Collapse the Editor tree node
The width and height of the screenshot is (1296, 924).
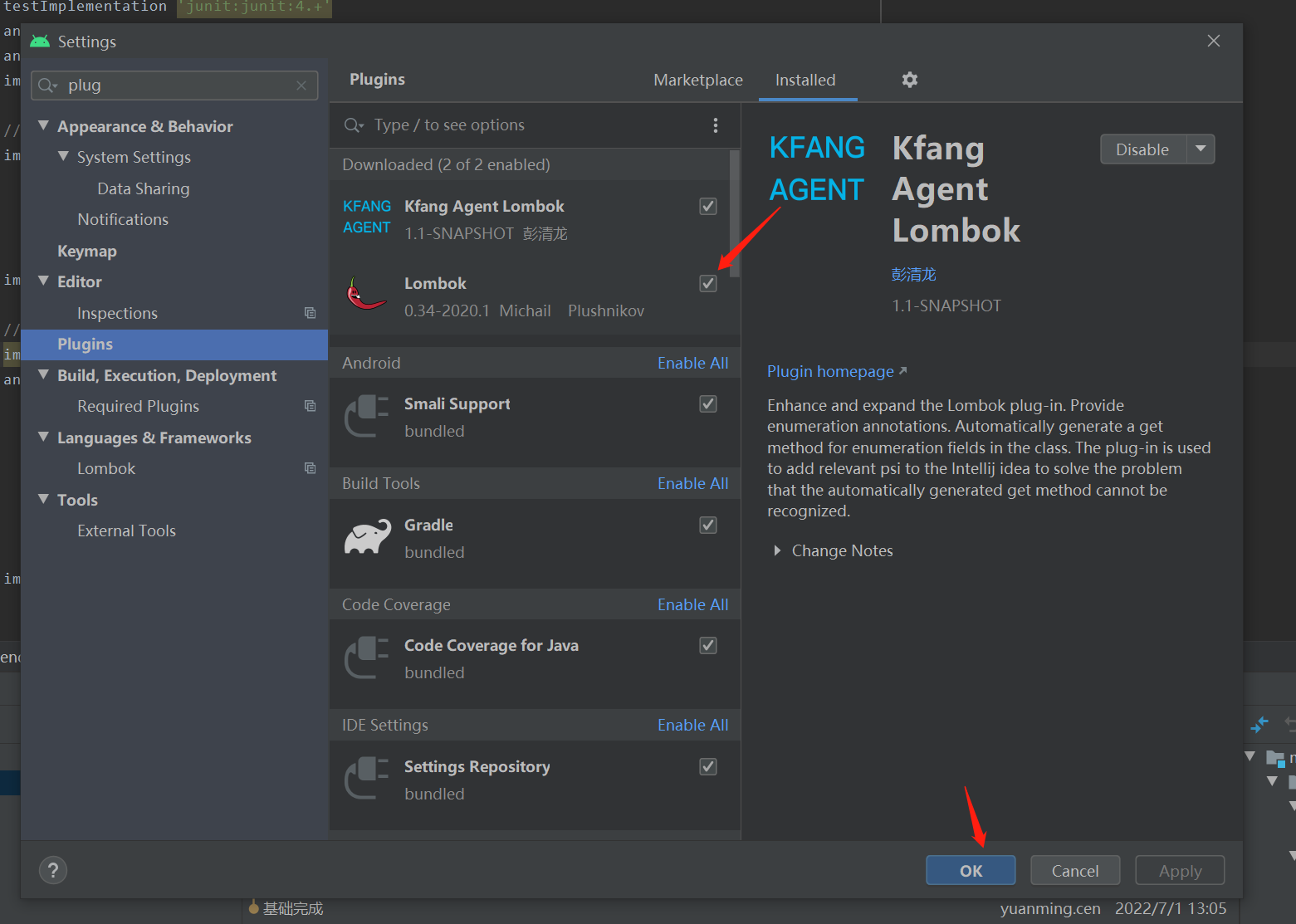(44, 281)
